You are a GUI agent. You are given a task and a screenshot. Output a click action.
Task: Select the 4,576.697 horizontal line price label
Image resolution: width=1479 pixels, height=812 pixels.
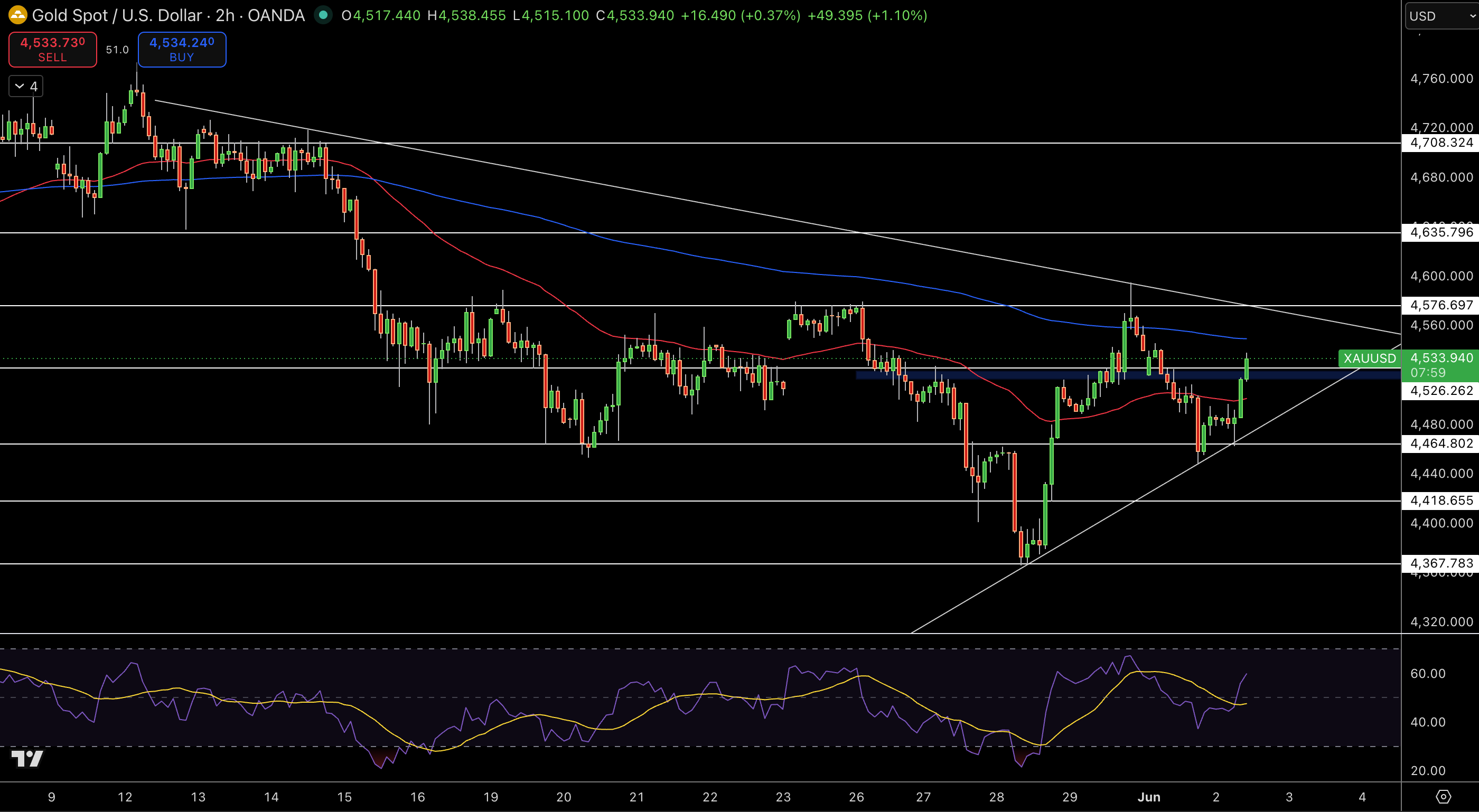pos(1441,305)
